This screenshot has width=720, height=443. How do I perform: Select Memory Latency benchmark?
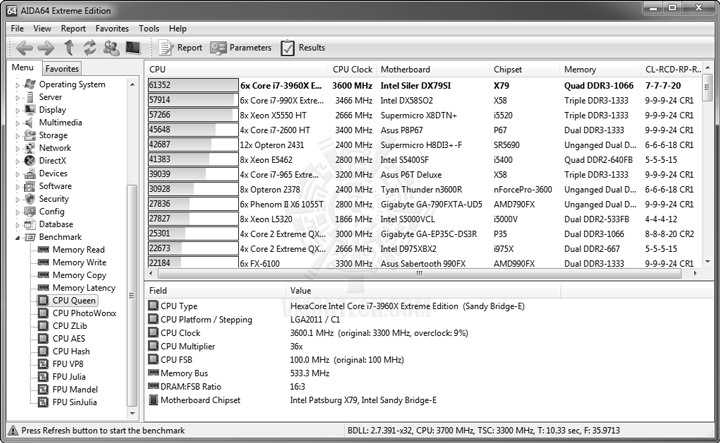pos(84,288)
